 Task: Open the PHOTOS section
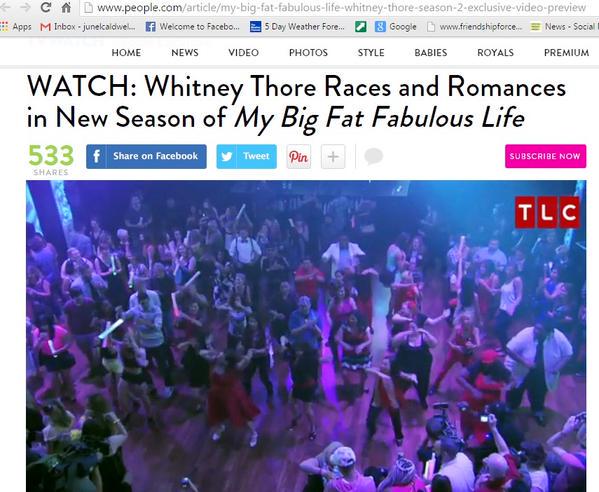(x=308, y=53)
